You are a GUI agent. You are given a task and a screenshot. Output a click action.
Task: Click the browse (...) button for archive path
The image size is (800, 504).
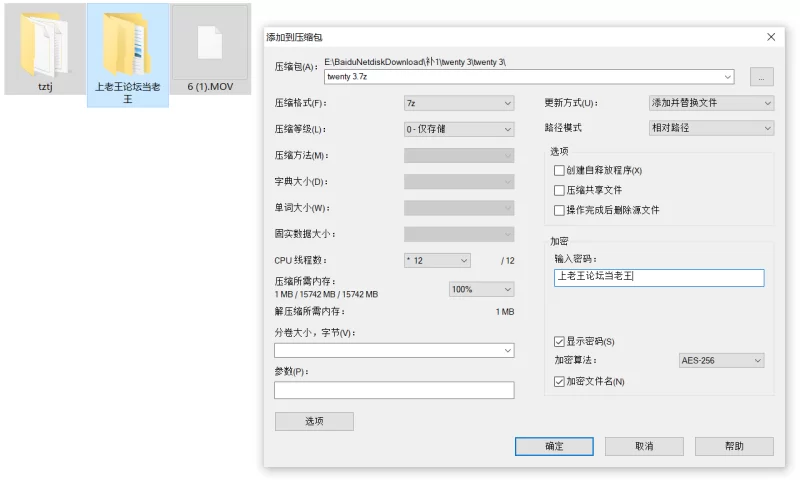[x=761, y=77]
